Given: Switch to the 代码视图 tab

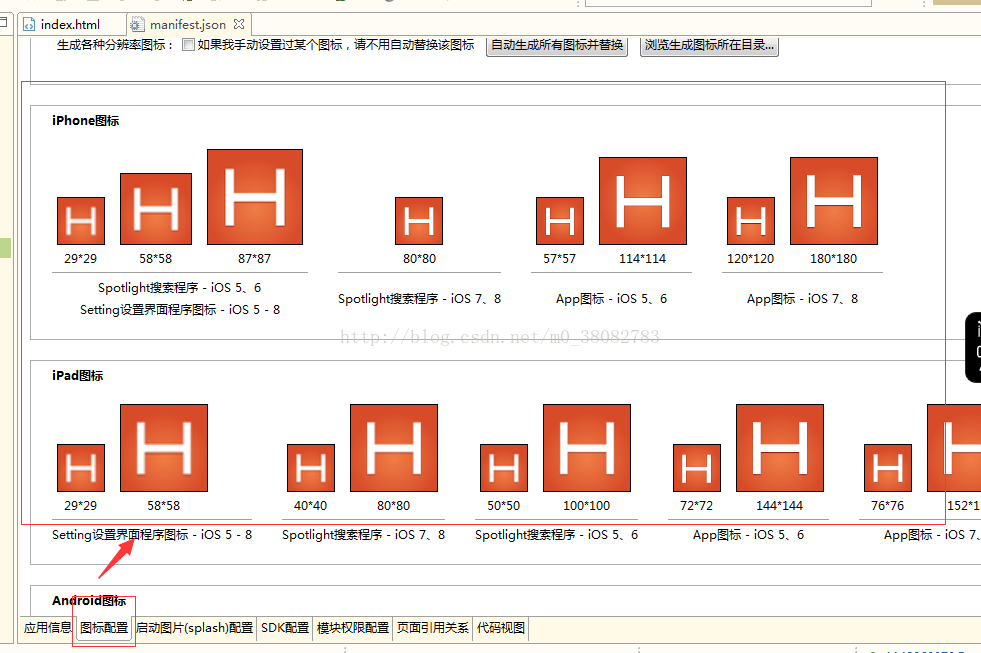Looking at the screenshot, I should 501,627.
